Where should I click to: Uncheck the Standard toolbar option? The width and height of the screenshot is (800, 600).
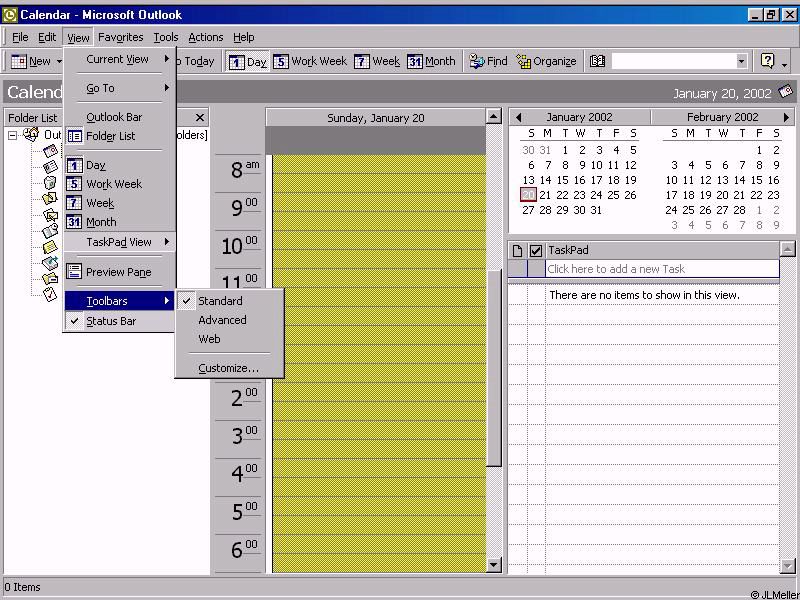220,301
